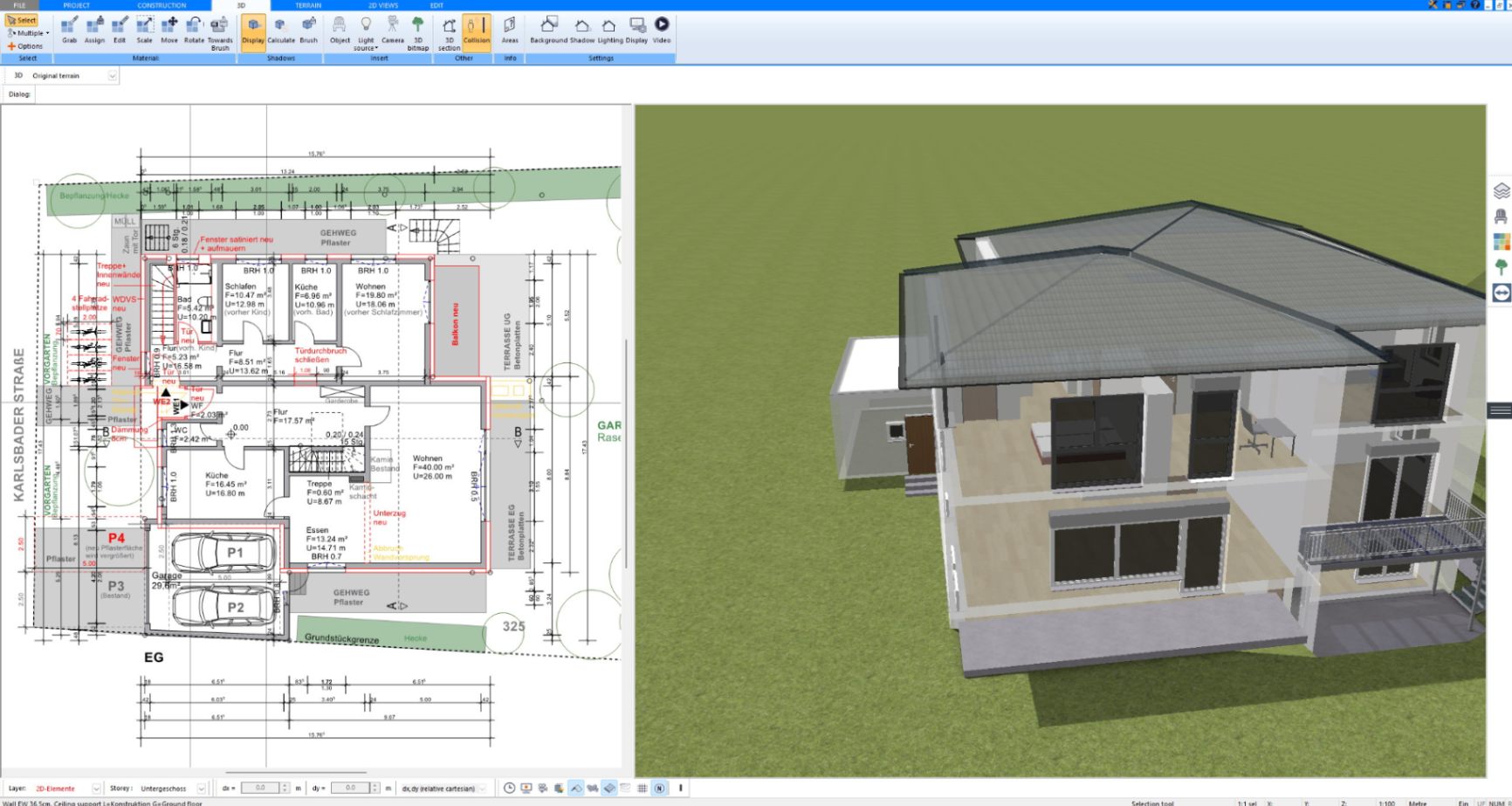Open Areas info
The image size is (1512, 806).
pos(510,31)
